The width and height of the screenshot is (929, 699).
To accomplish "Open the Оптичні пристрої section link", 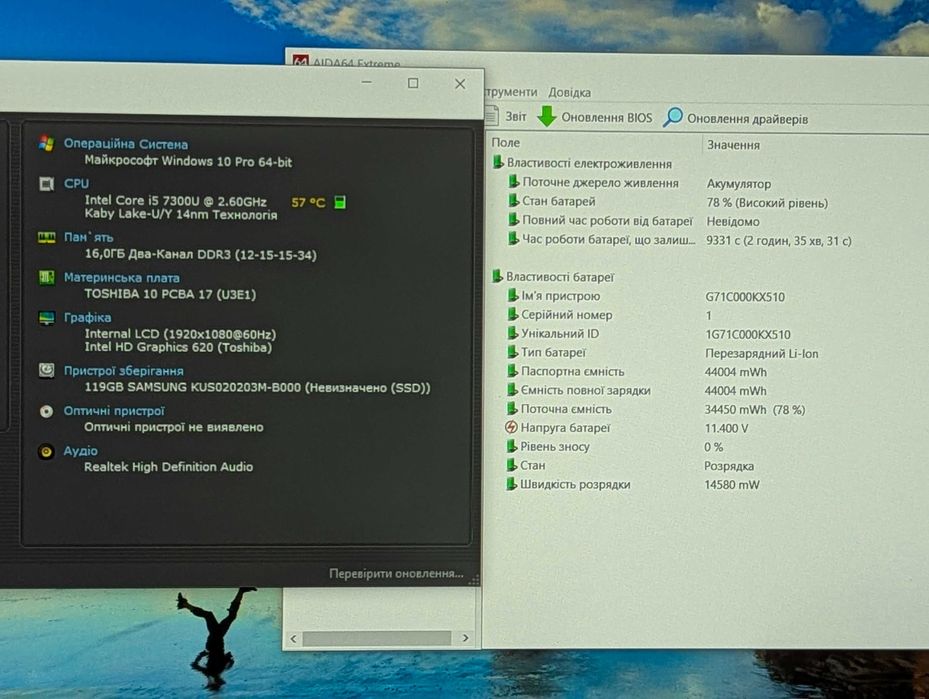I will (x=114, y=411).
